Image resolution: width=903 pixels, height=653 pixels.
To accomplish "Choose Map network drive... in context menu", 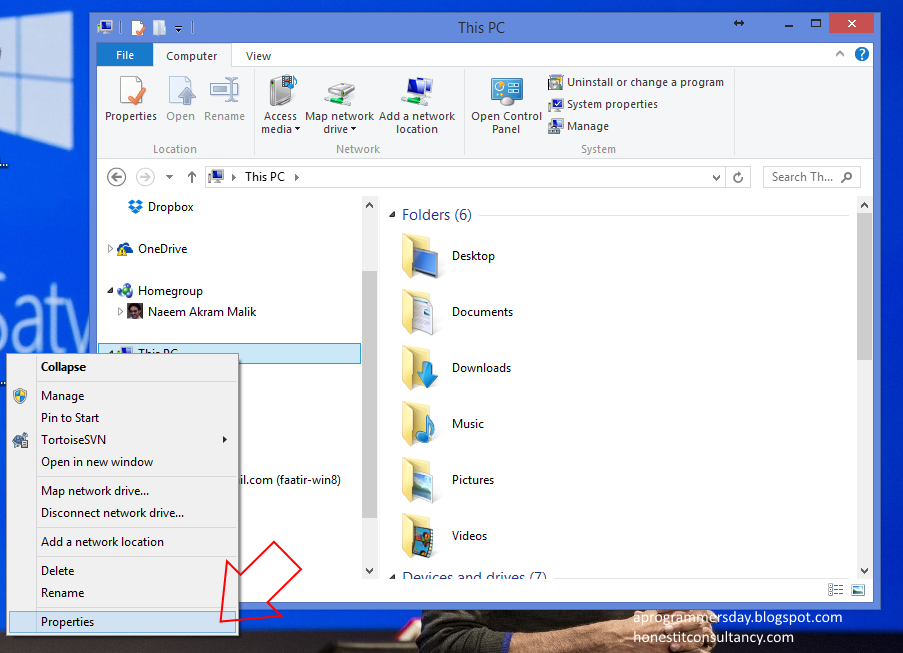I will 123,491.
